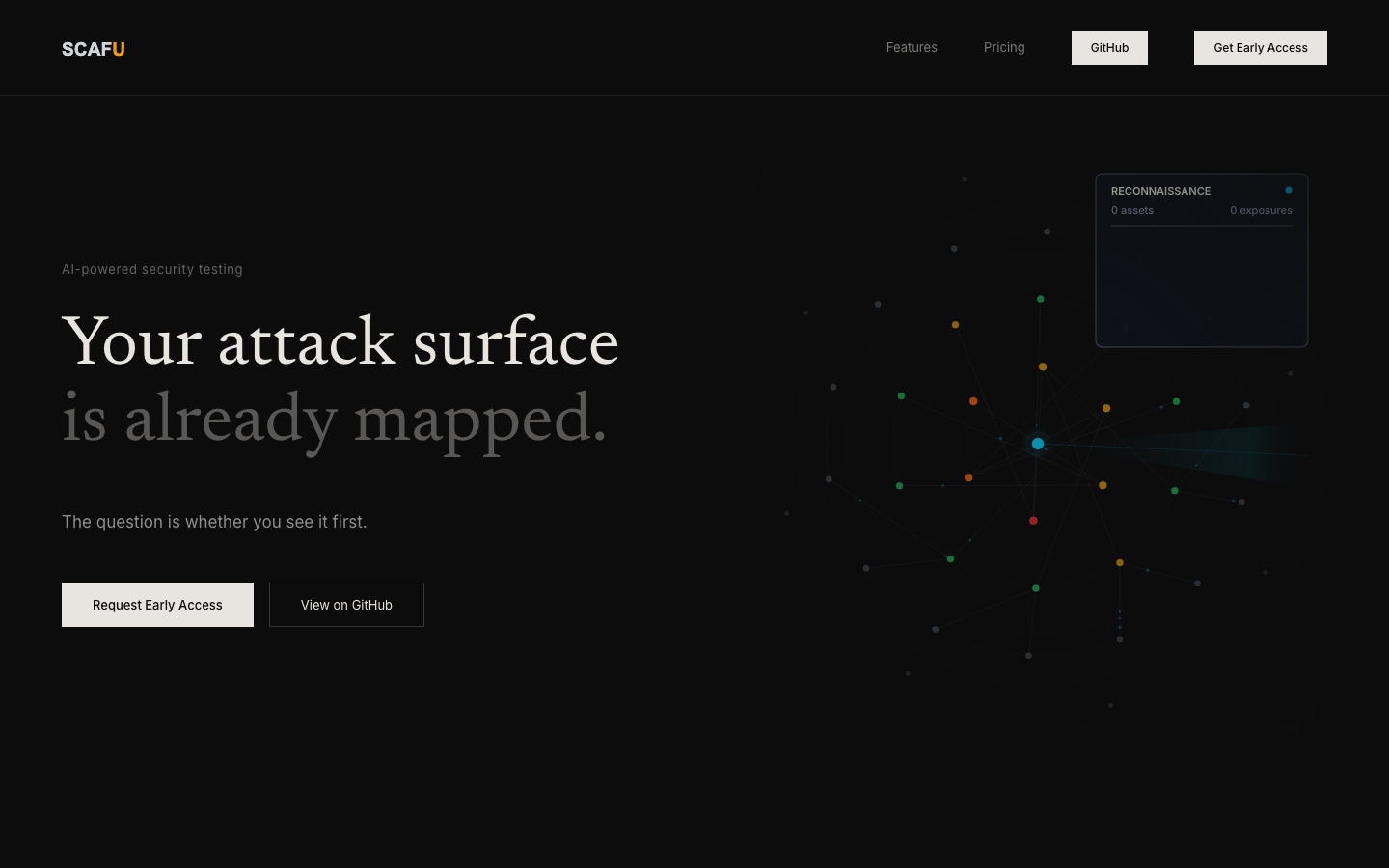Click Get Early Access in the header
Image resolution: width=1389 pixels, height=868 pixels.
pos(1260,48)
